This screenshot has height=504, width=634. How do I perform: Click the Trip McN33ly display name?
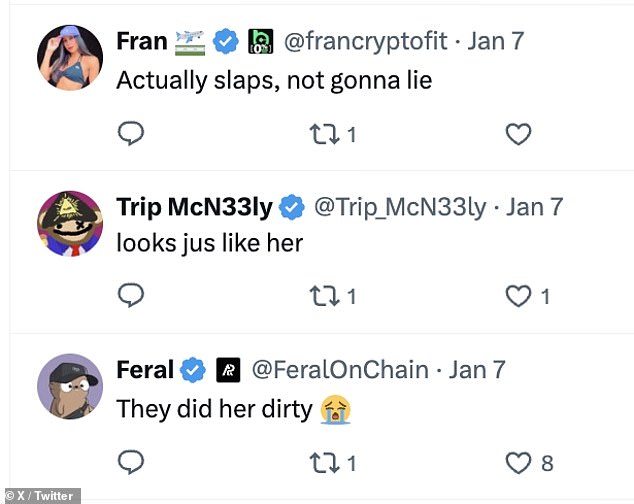coord(194,207)
